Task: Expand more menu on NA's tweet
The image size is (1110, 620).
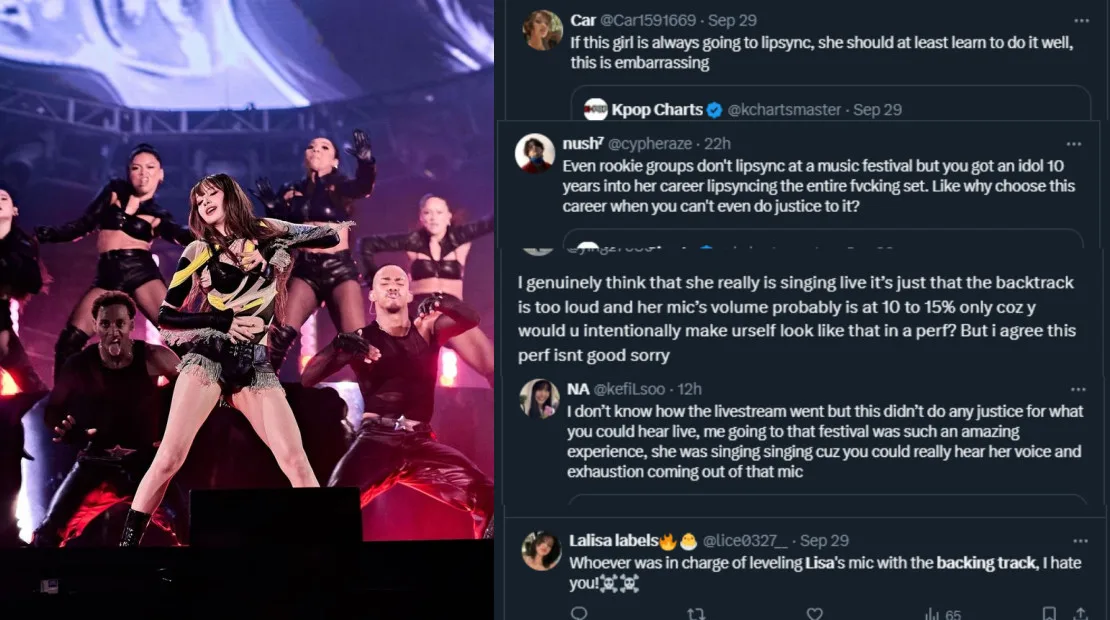Action: 1078,389
